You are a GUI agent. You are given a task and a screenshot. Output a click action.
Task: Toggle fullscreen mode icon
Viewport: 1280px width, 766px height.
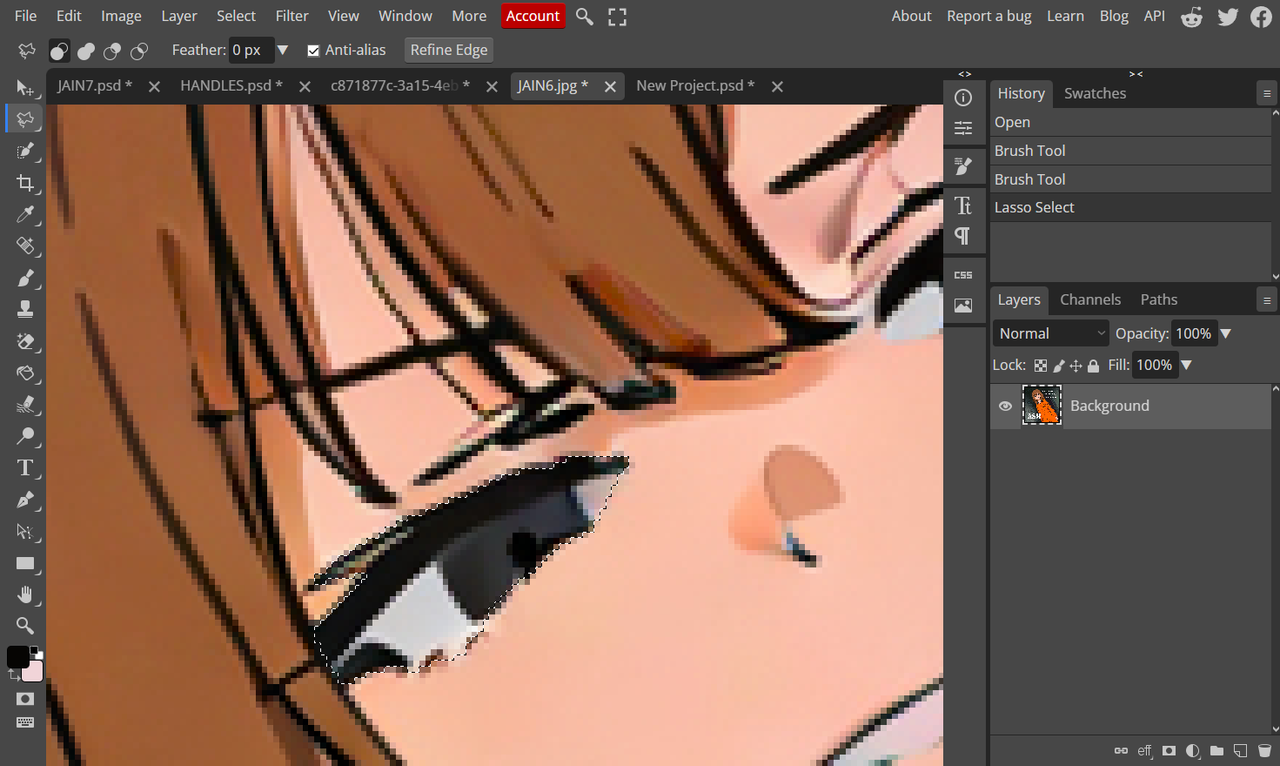tap(617, 16)
